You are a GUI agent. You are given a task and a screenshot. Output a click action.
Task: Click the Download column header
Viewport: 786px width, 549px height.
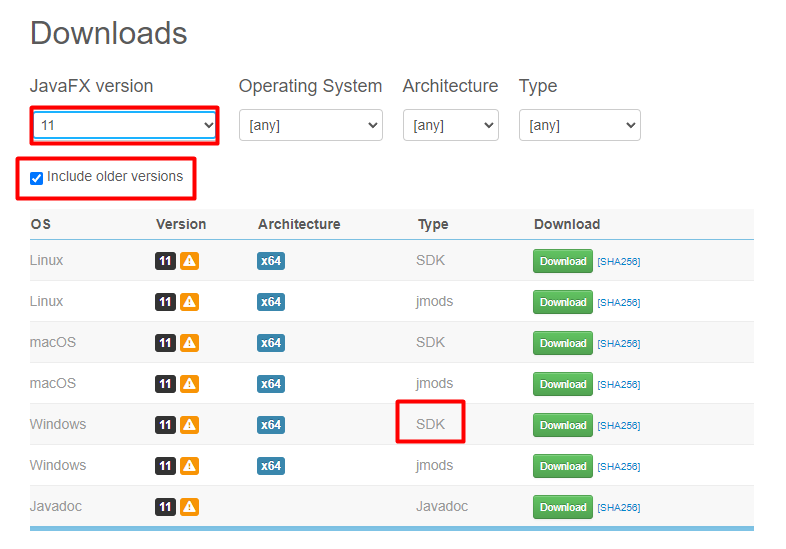[x=567, y=224]
